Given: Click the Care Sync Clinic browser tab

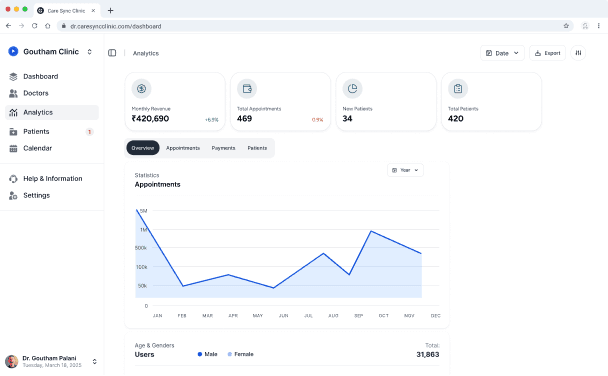Looking at the screenshot, I should [67, 10].
